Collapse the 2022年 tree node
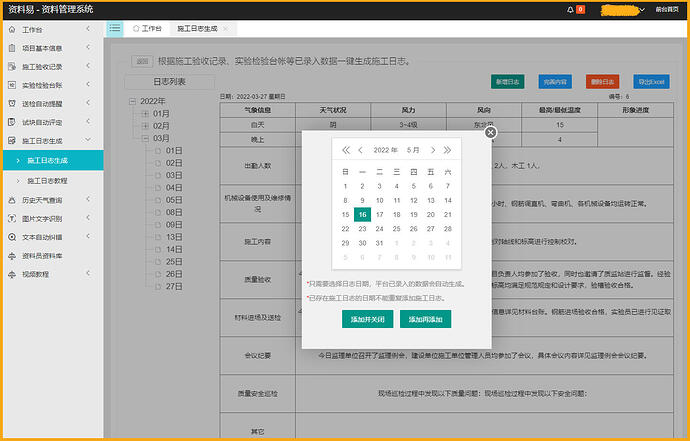Screen dimensions: 690x441 133,102
